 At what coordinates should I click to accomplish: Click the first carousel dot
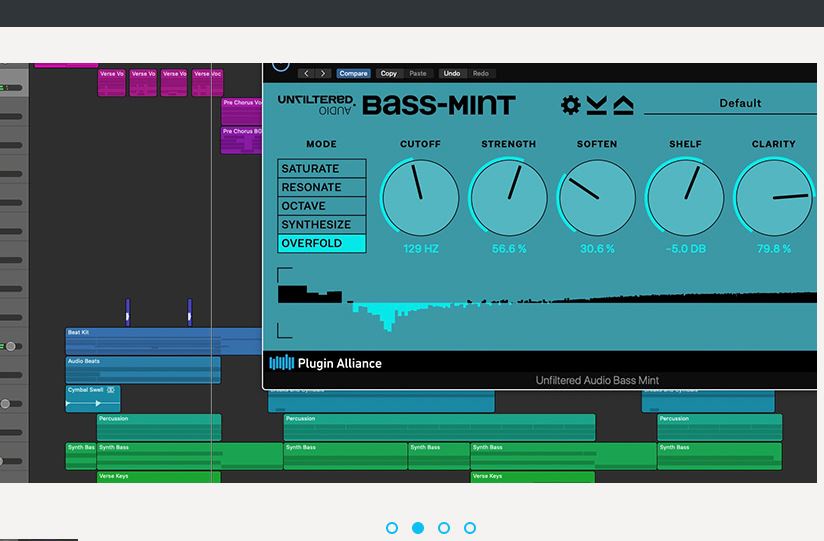392,528
